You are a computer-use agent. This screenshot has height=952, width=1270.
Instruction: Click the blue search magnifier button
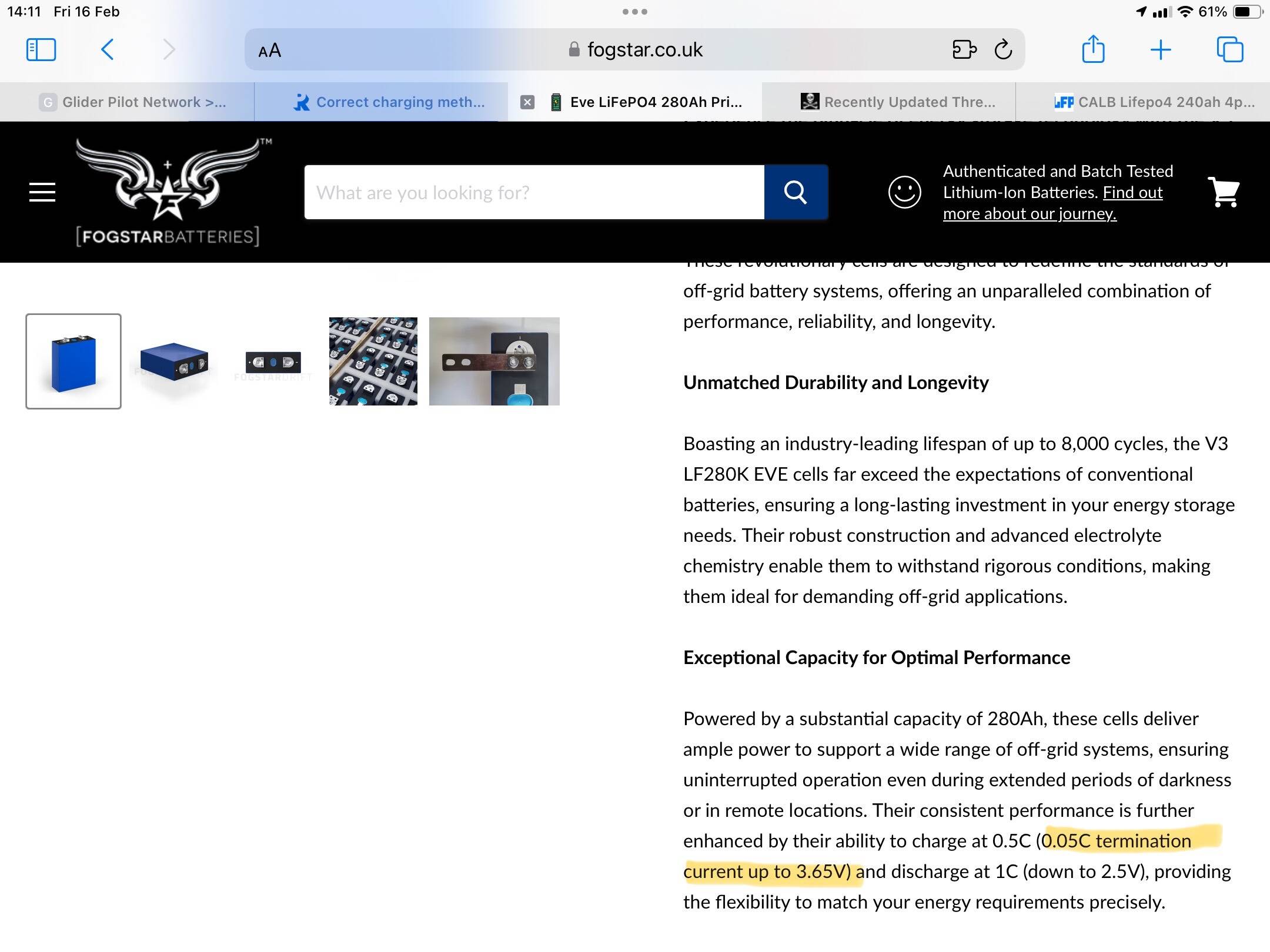pos(796,192)
